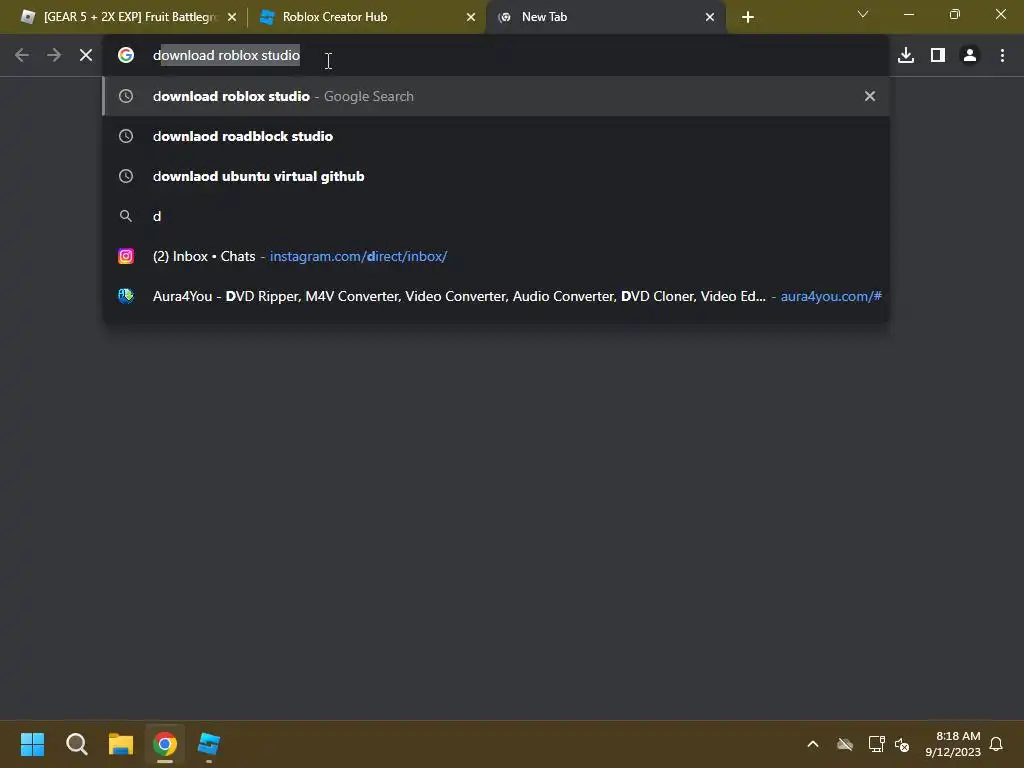
Task: Open Roblox Studio from the taskbar
Action: point(209,744)
